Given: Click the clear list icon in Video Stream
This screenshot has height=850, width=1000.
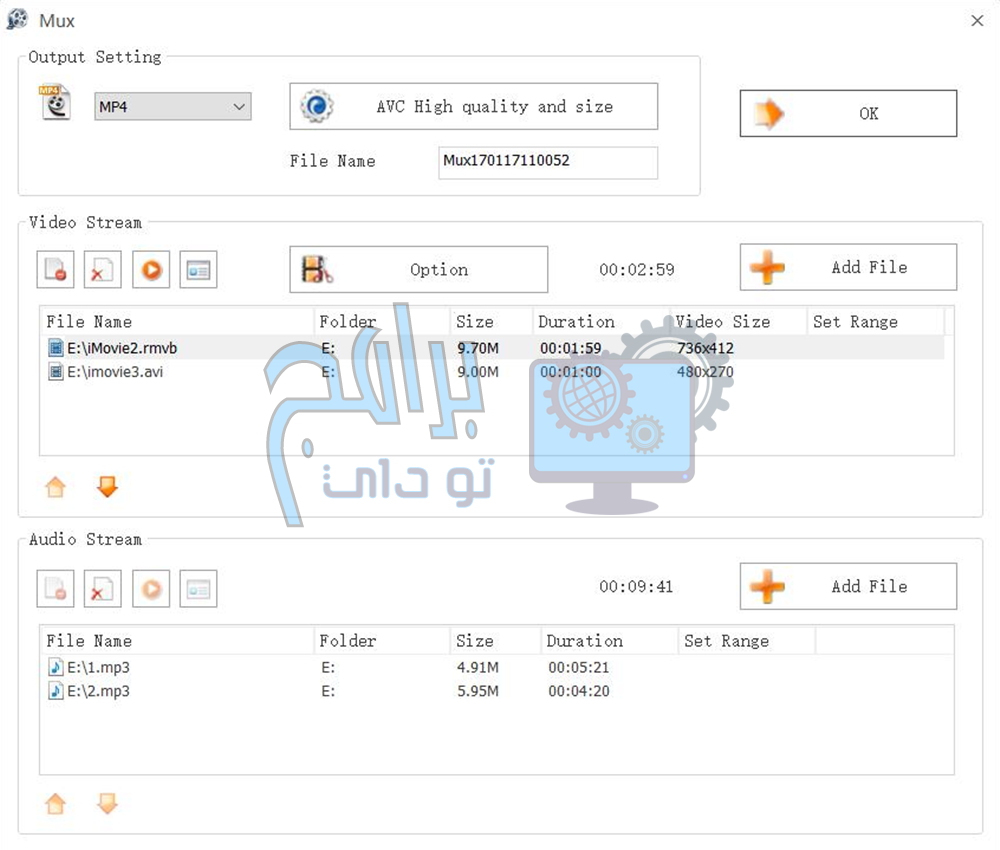Looking at the screenshot, I should [102, 270].
